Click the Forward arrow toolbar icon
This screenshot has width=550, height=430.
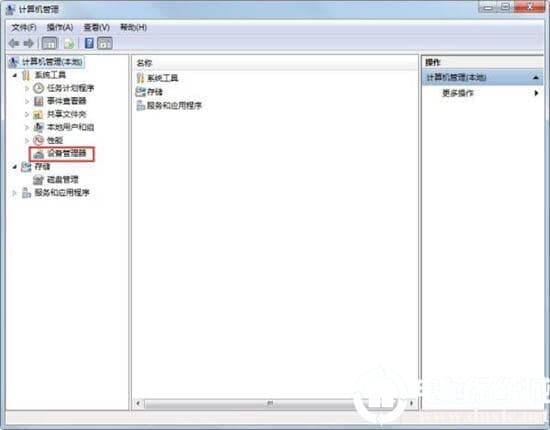pyautogui.click(x=29, y=43)
